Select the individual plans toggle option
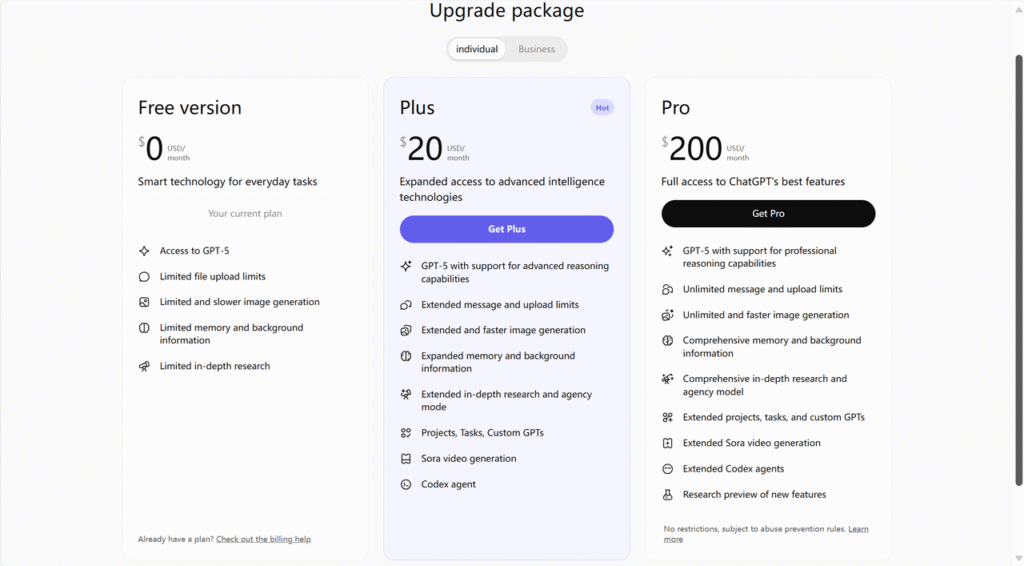Image resolution: width=1024 pixels, height=566 pixels. click(x=477, y=49)
